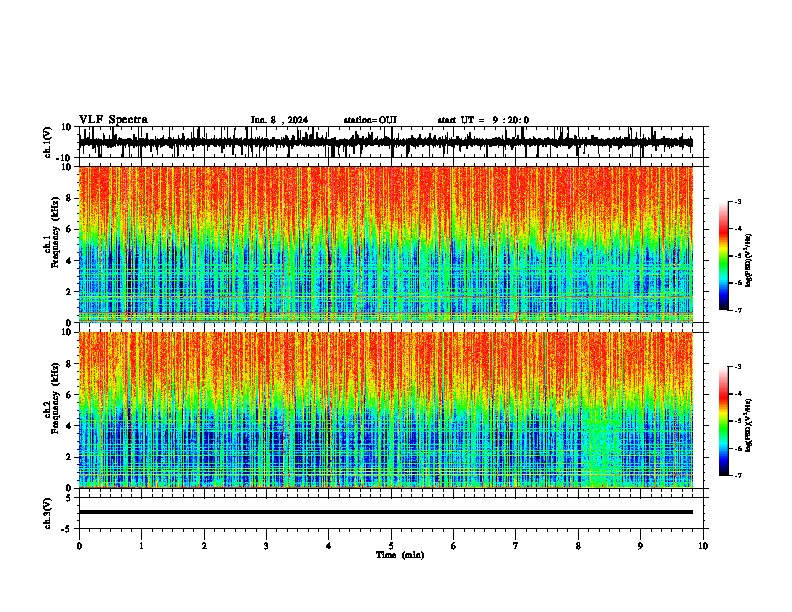Click the "2" kHz tick on ch.2 spectrogram
Screen dimensions: 792x612
point(69,457)
